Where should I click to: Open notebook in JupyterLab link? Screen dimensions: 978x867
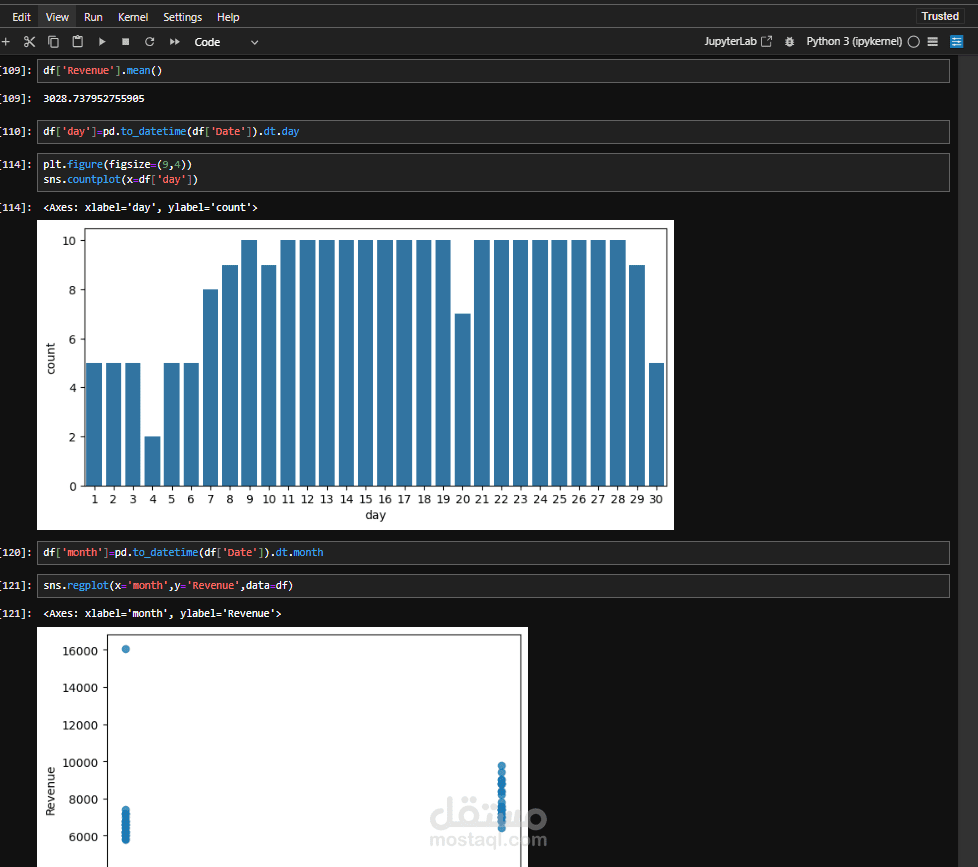point(738,41)
